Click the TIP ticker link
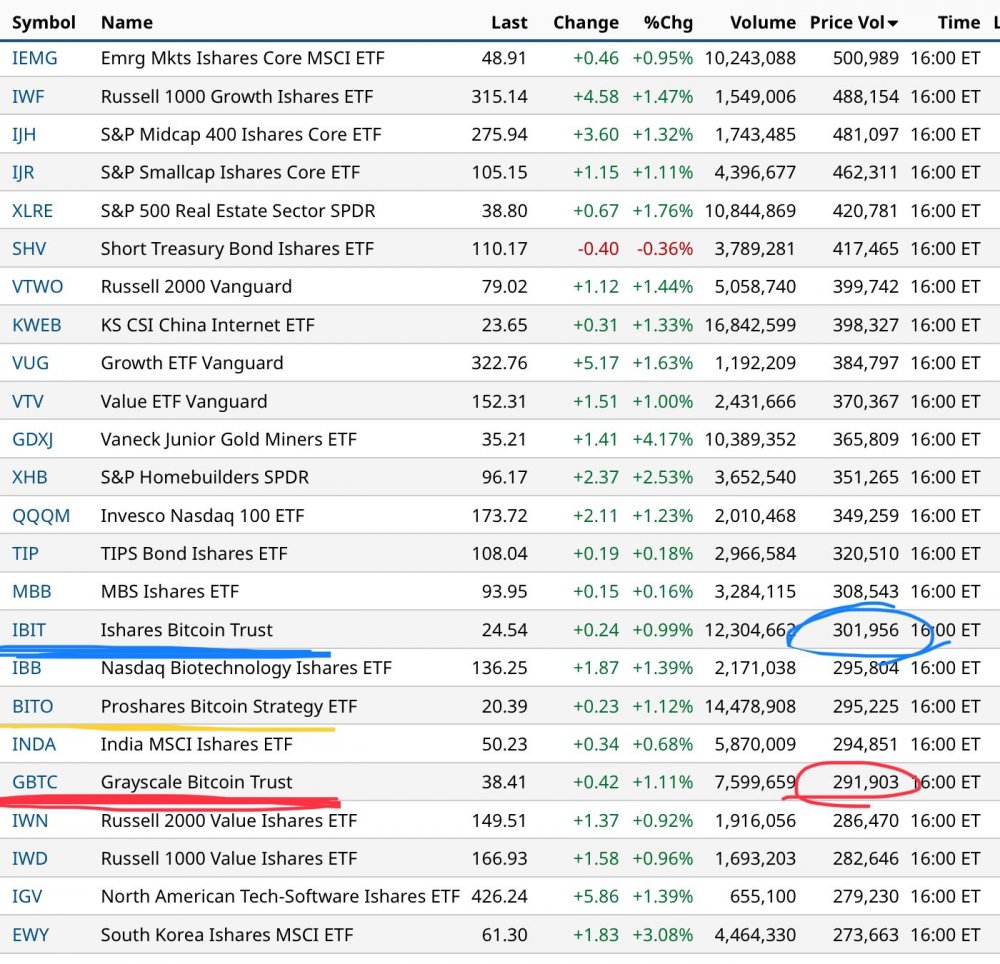1000x964 pixels. [25, 553]
